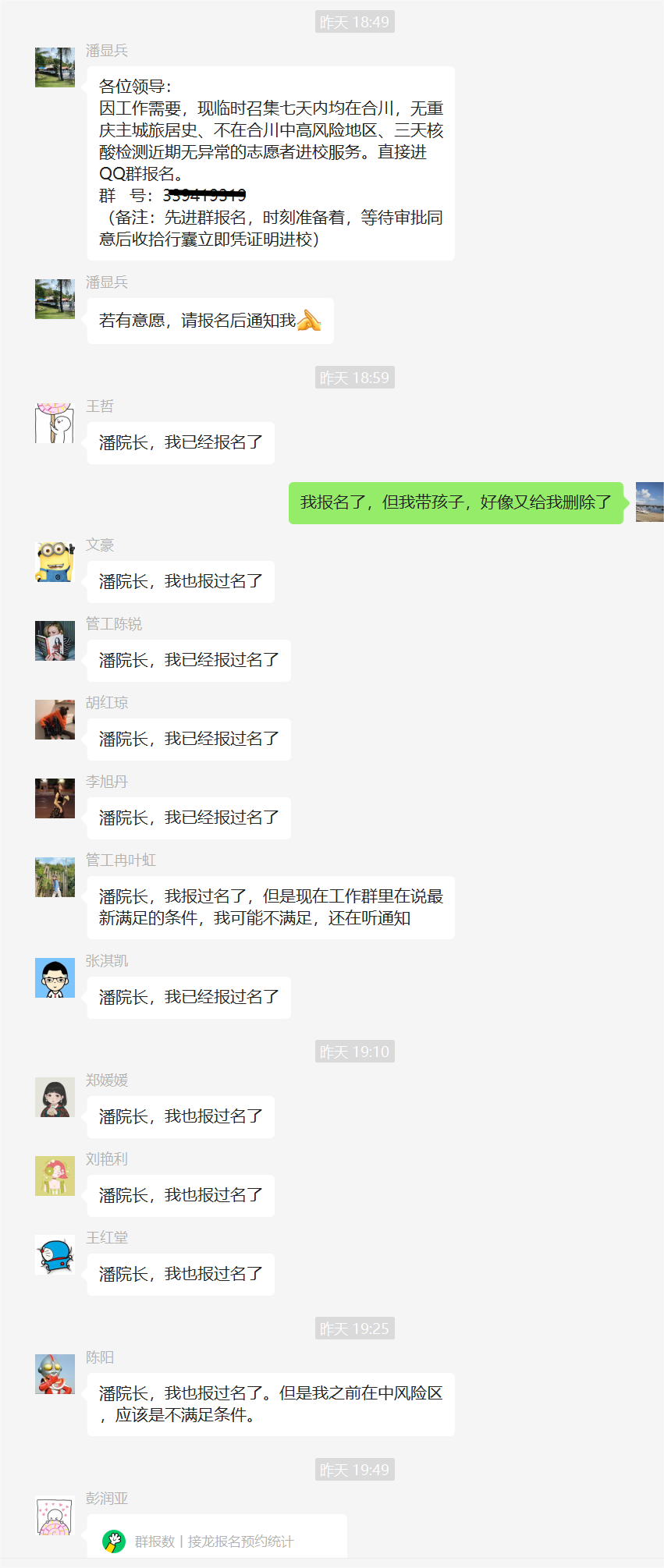Open the 接龙报名预约统计 mini-program card
Screen dimensions: 664x1568
[217, 1540]
